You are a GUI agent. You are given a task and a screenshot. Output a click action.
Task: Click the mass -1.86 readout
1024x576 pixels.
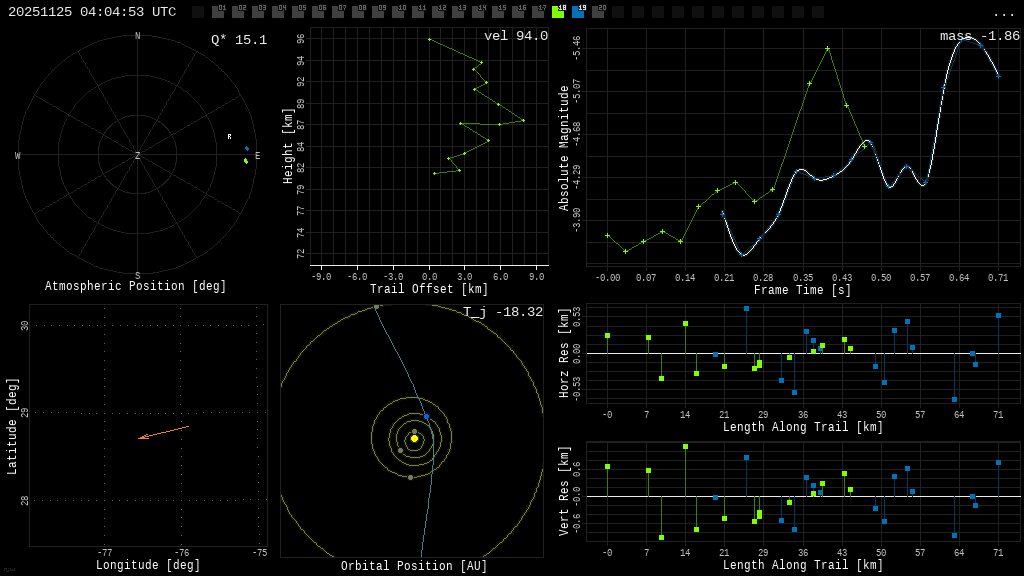tap(979, 36)
